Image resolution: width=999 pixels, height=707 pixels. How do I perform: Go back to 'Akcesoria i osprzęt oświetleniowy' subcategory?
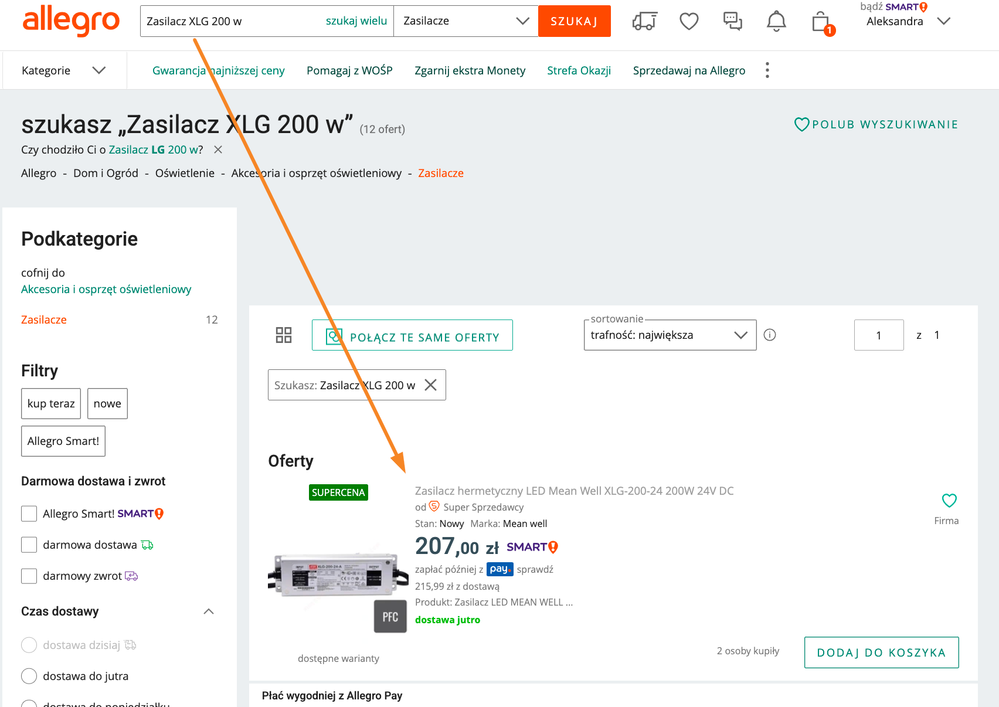(x=106, y=289)
